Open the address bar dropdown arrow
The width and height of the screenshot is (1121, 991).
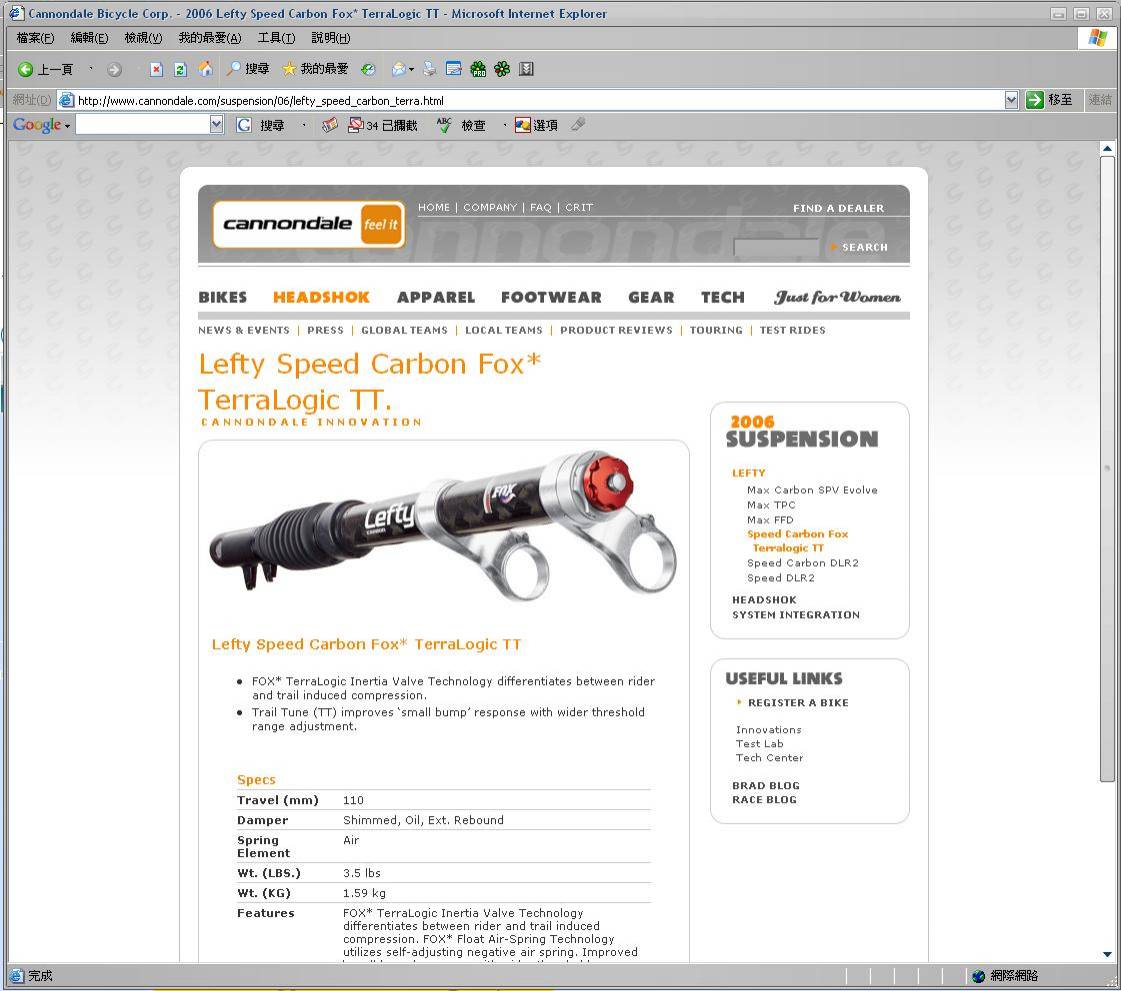point(1011,100)
